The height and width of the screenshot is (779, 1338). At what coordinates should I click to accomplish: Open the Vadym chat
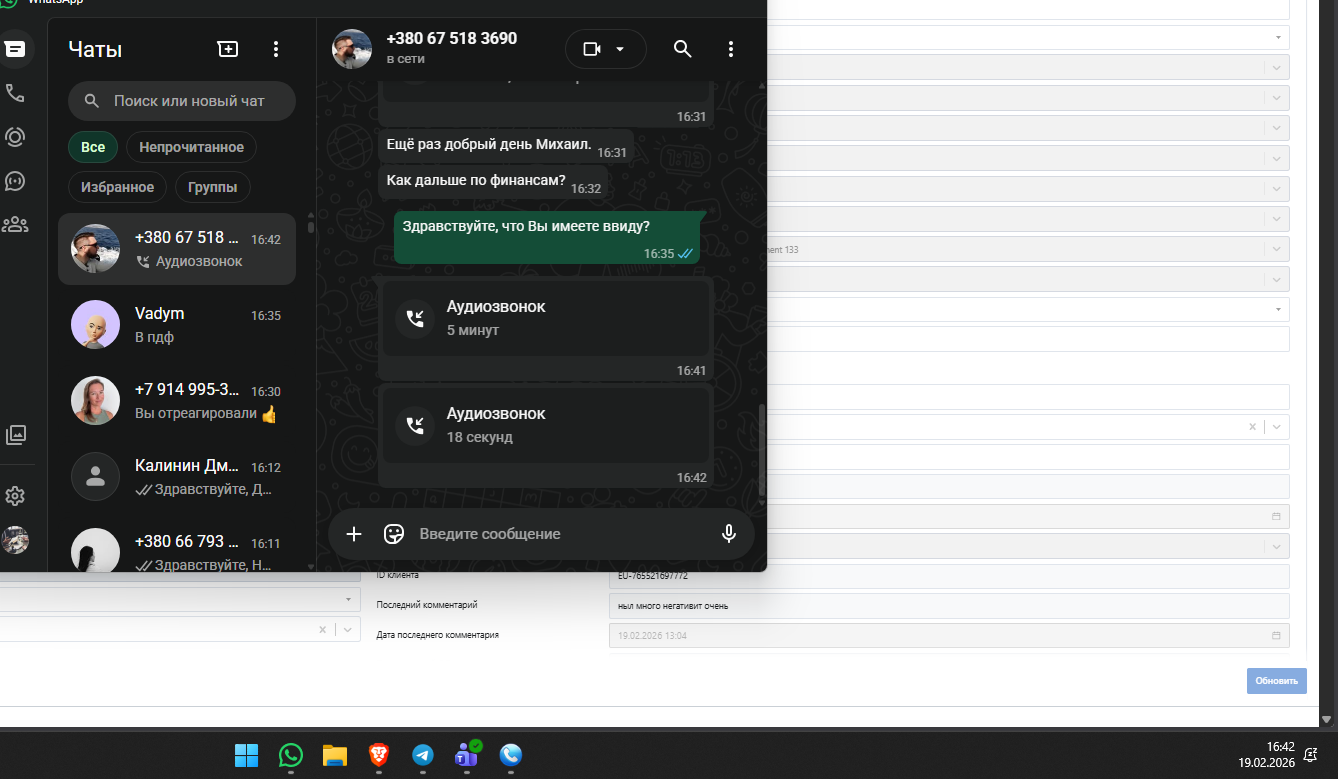click(177, 325)
